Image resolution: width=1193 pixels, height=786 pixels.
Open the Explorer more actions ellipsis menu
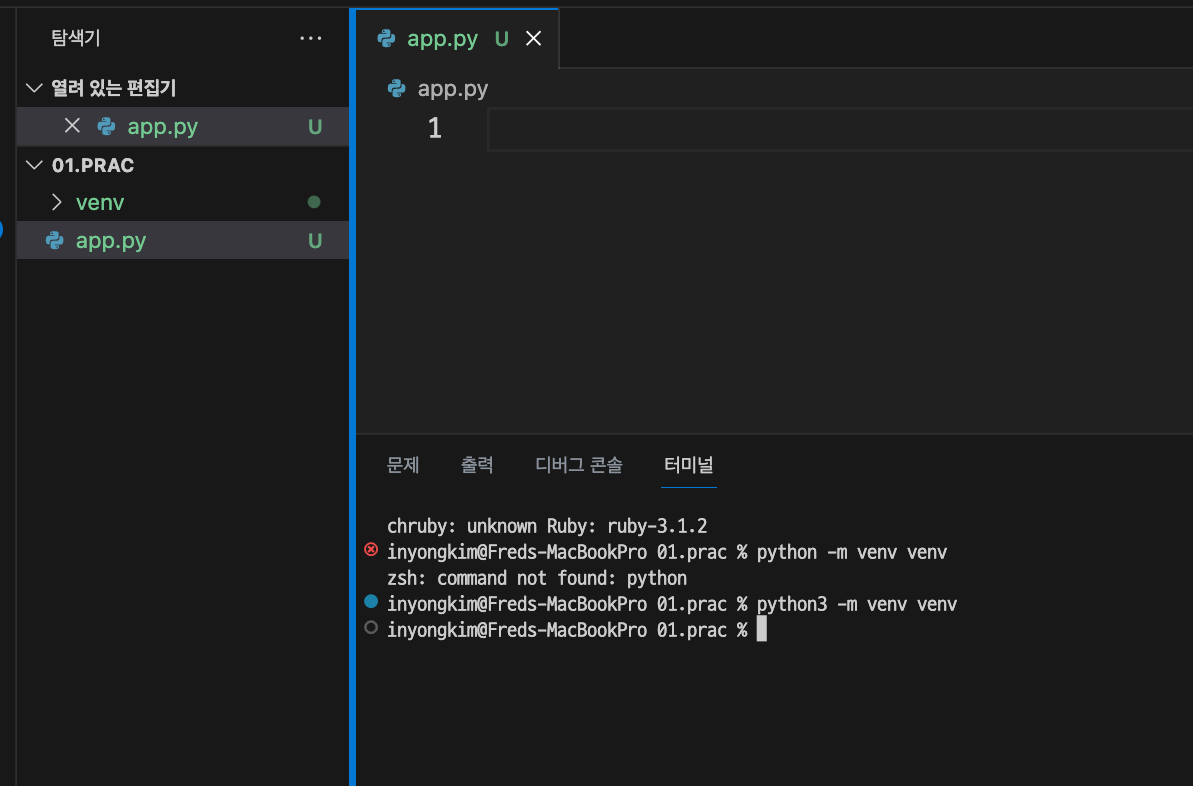310,38
